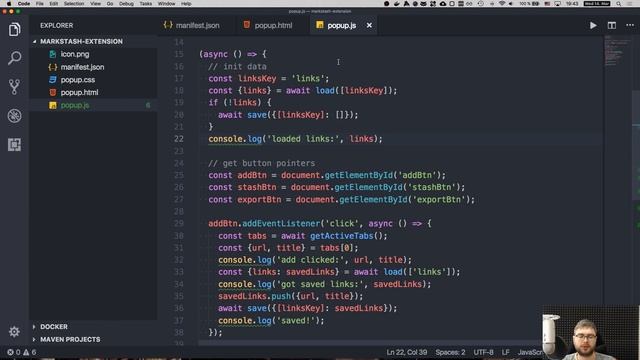Split the editor to the right

click(611, 25)
